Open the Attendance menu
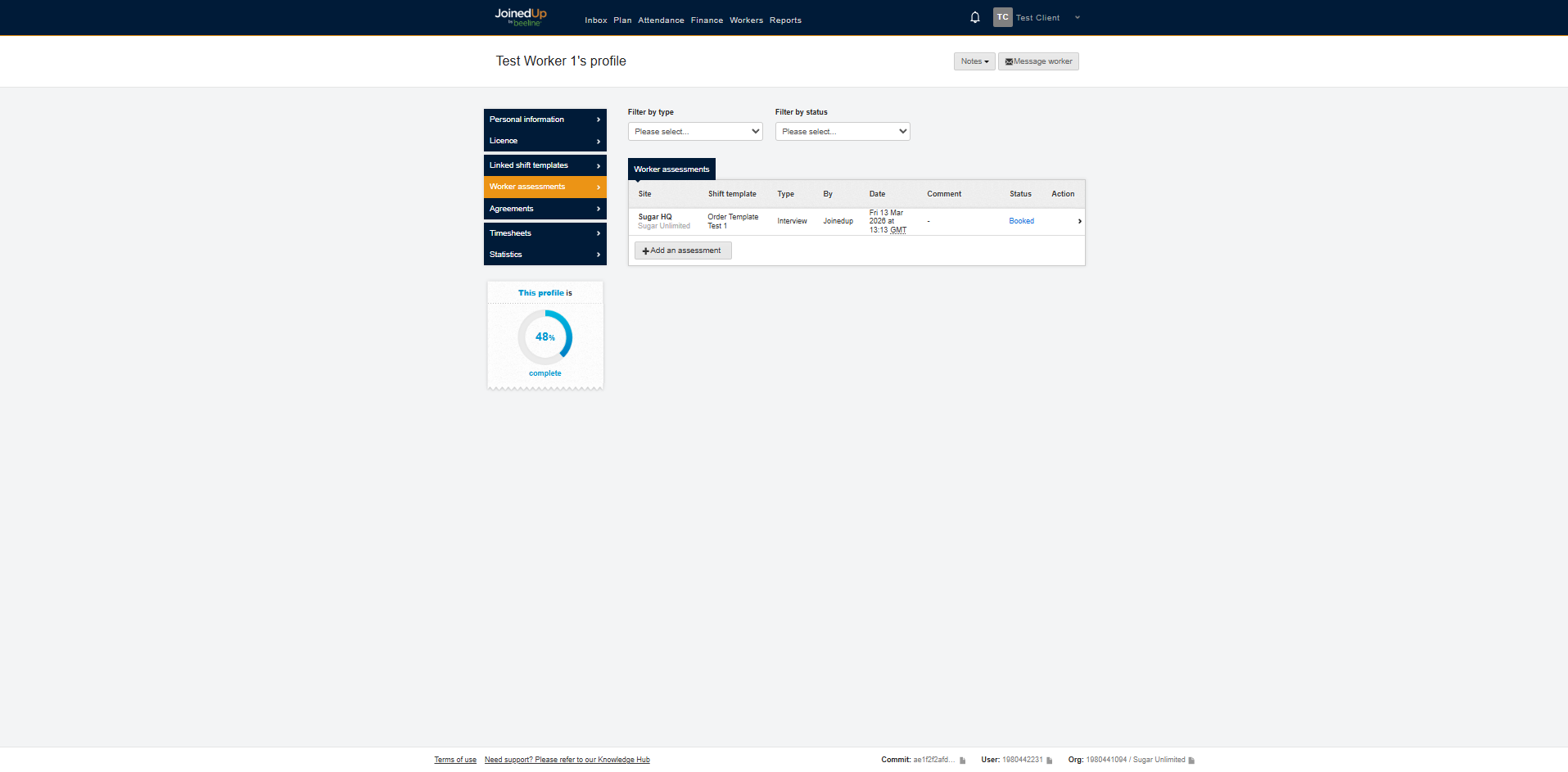 tap(661, 20)
